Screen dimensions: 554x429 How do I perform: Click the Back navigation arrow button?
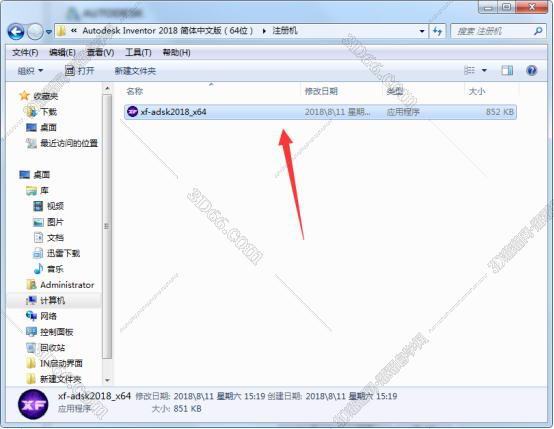tap(16, 32)
